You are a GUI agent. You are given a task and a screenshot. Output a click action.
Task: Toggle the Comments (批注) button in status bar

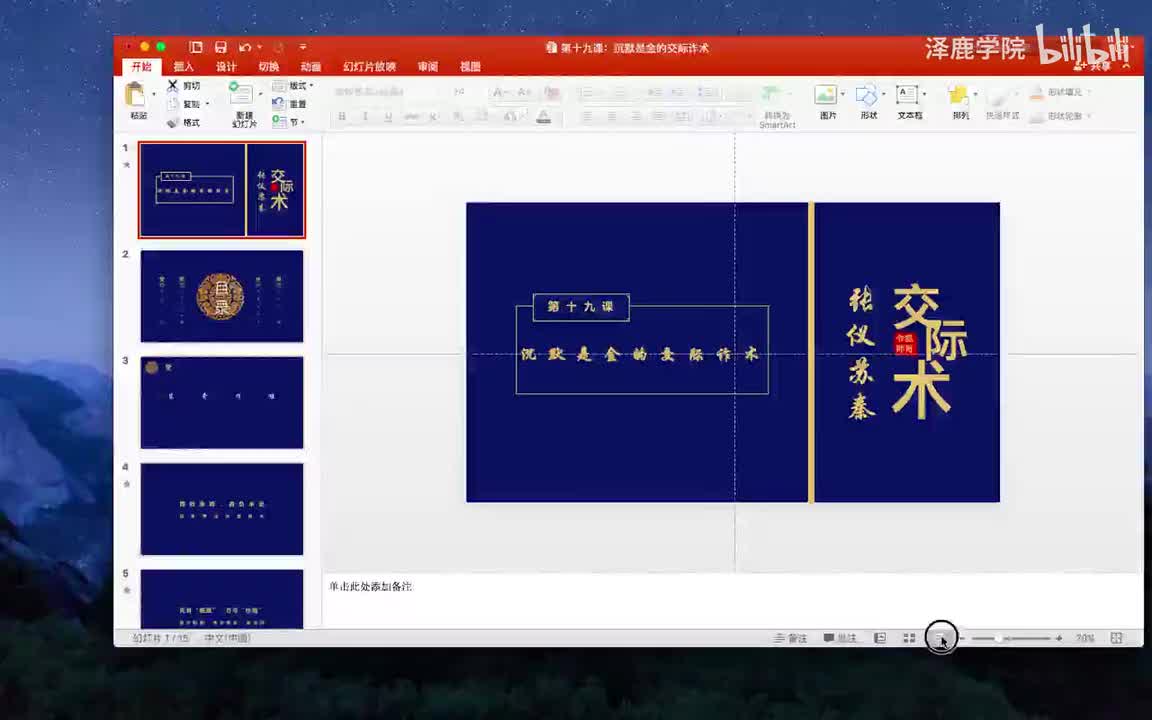840,638
